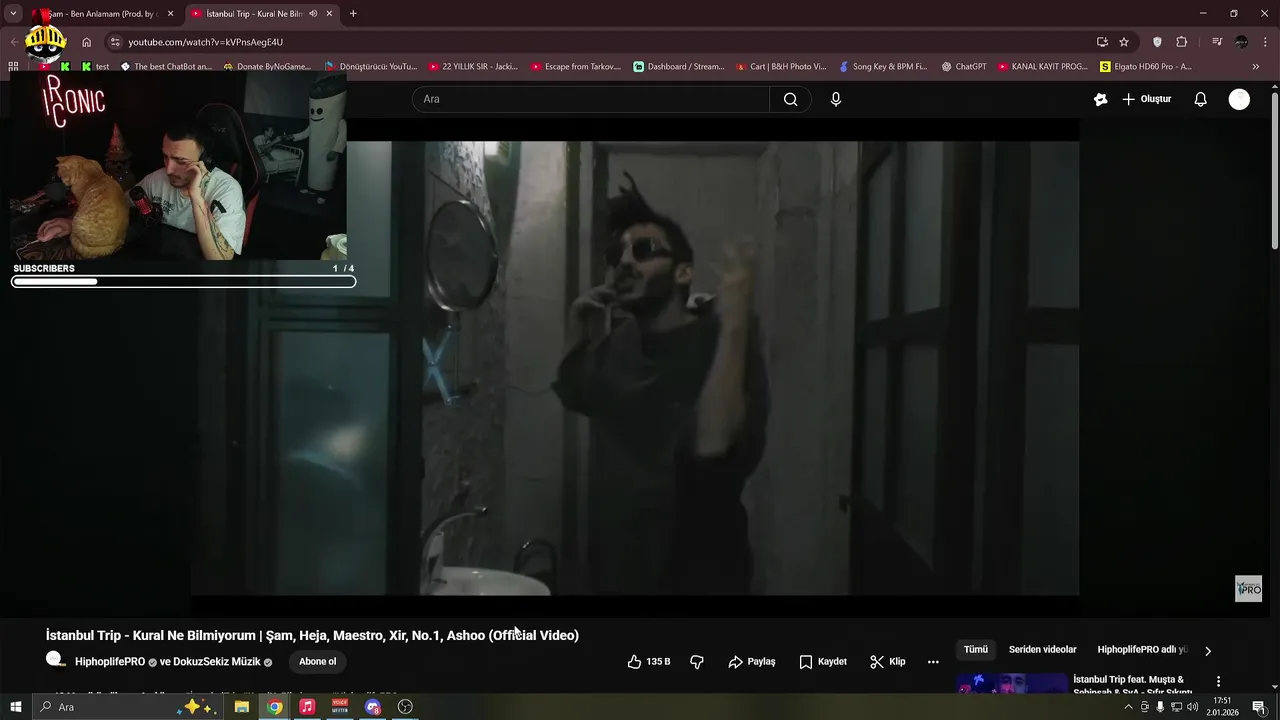Click the browser address bar URL
The image size is (1280, 720).
pyautogui.click(x=205, y=42)
